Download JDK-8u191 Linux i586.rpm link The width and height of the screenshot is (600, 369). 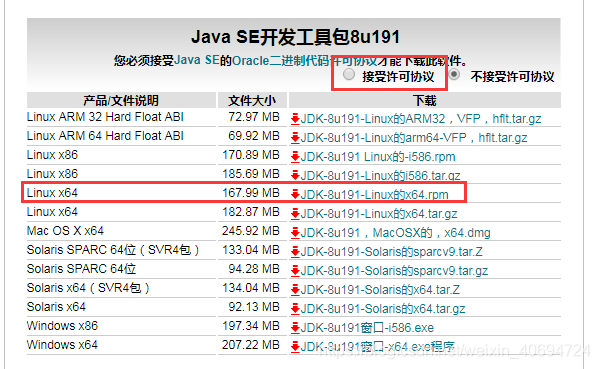coord(378,157)
